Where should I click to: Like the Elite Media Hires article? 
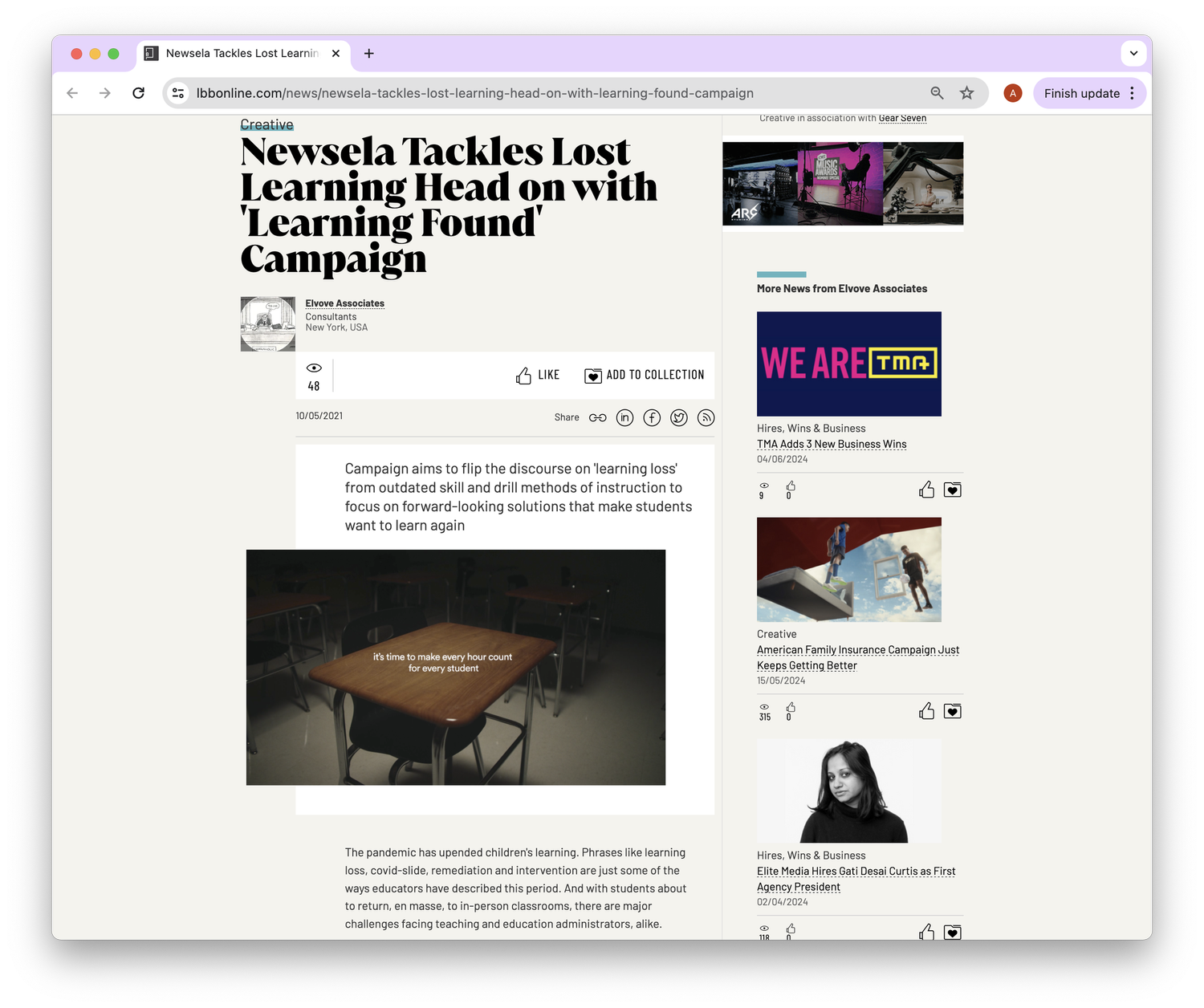pyautogui.click(x=926, y=932)
